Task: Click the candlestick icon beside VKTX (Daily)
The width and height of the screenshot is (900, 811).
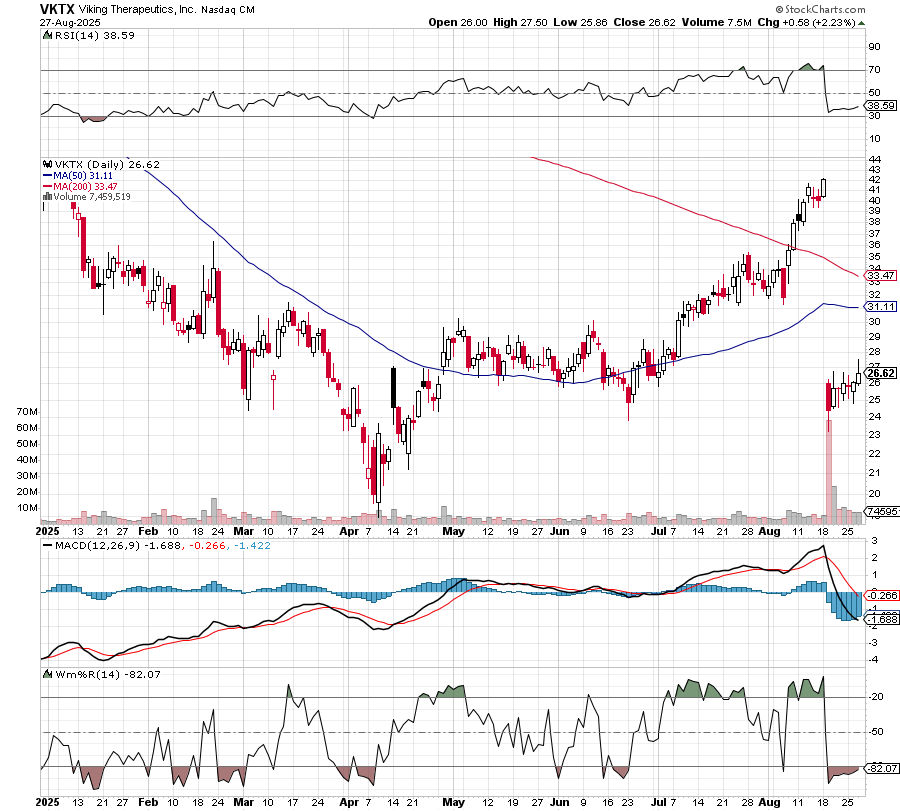Action: coord(48,165)
